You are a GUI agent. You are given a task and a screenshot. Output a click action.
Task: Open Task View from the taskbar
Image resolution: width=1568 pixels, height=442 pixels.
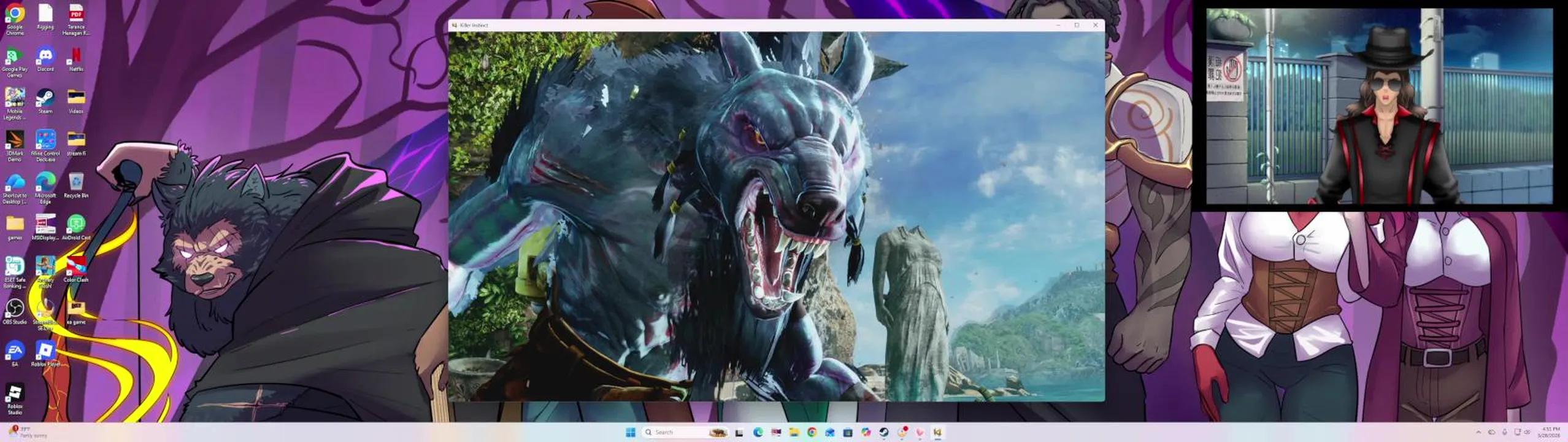(x=740, y=432)
